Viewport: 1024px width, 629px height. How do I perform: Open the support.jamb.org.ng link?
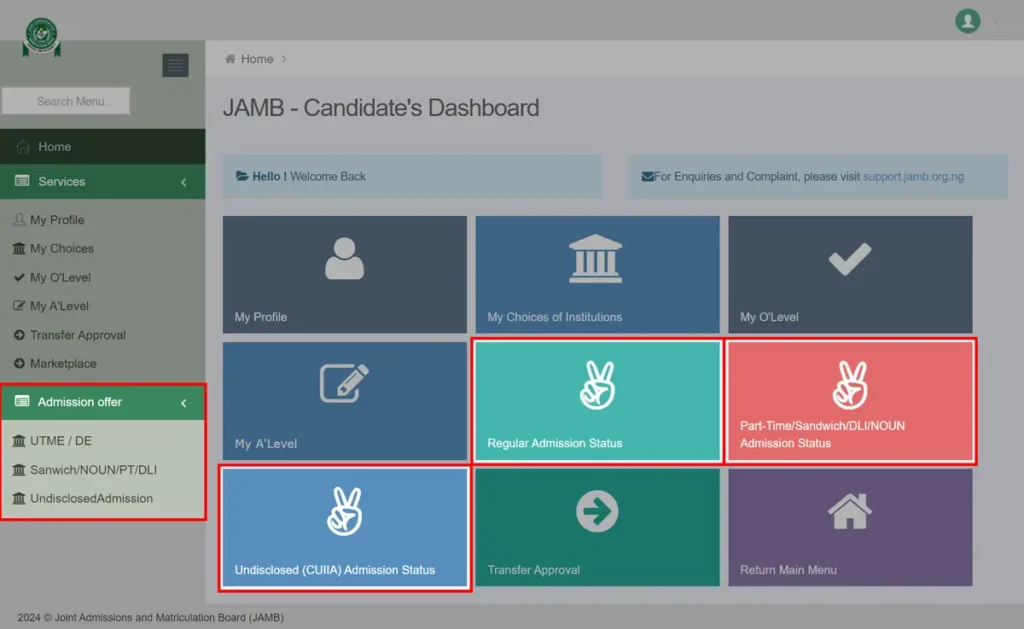click(913, 176)
